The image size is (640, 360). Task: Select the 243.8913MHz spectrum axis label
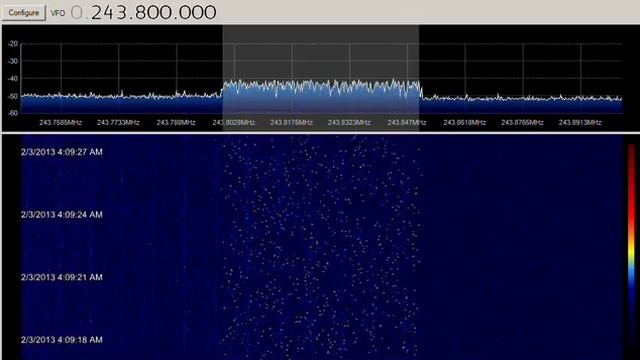tap(580, 122)
